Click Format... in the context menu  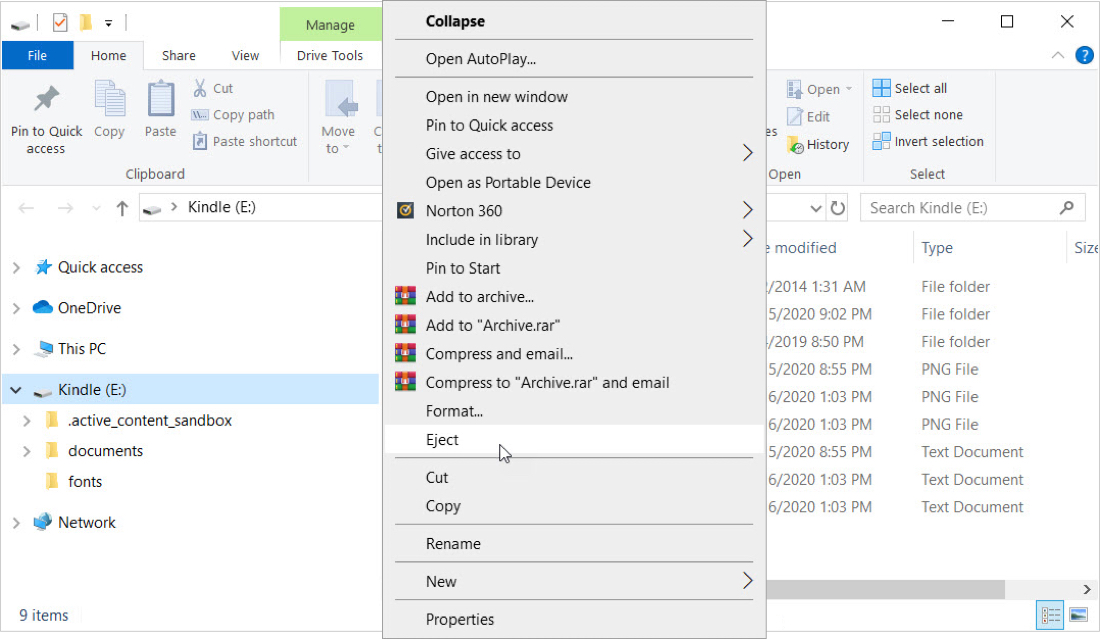point(454,411)
